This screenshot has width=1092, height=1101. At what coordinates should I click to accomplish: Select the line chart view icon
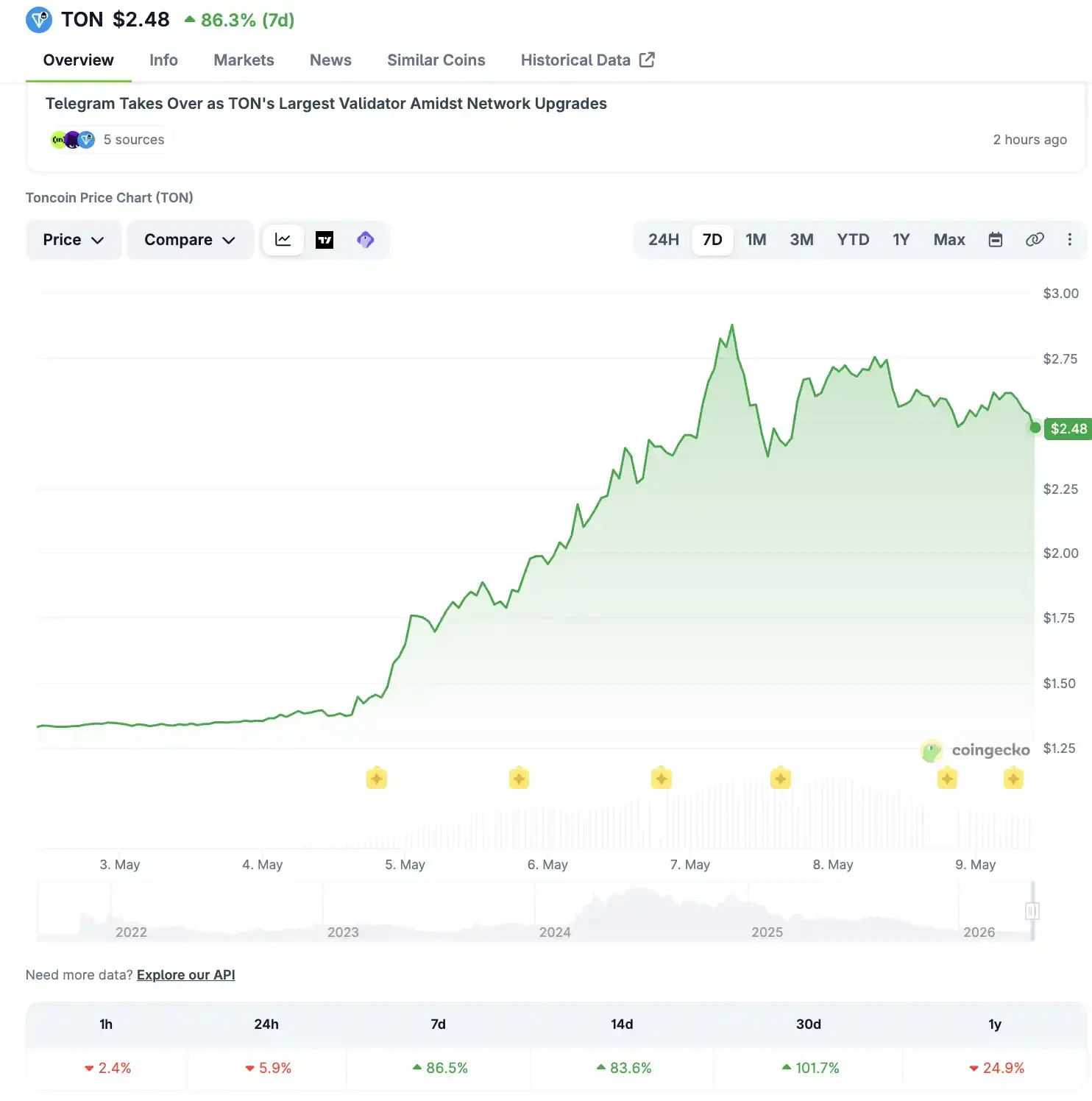[283, 240]
